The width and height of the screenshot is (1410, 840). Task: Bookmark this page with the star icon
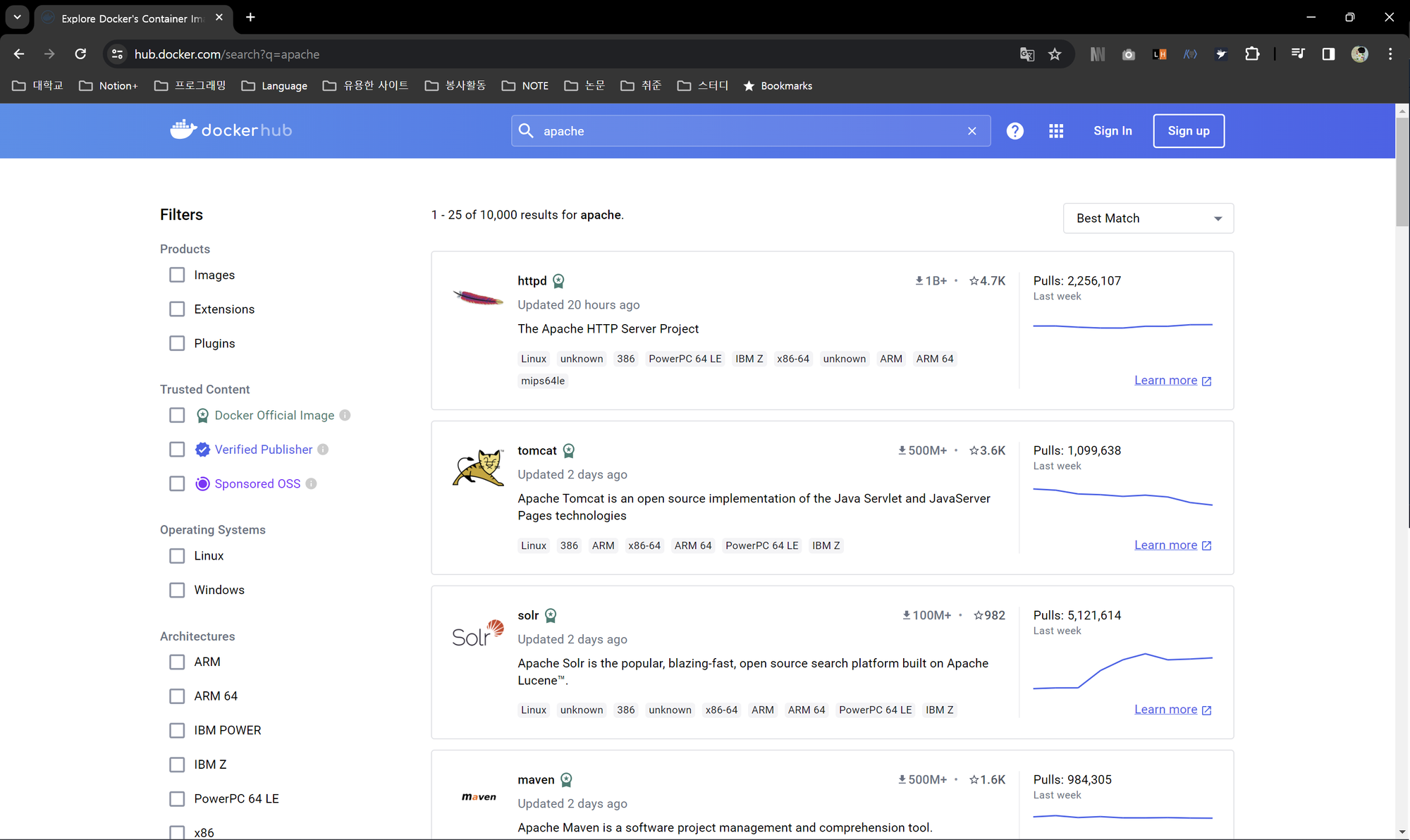(x=1055, y=54)
